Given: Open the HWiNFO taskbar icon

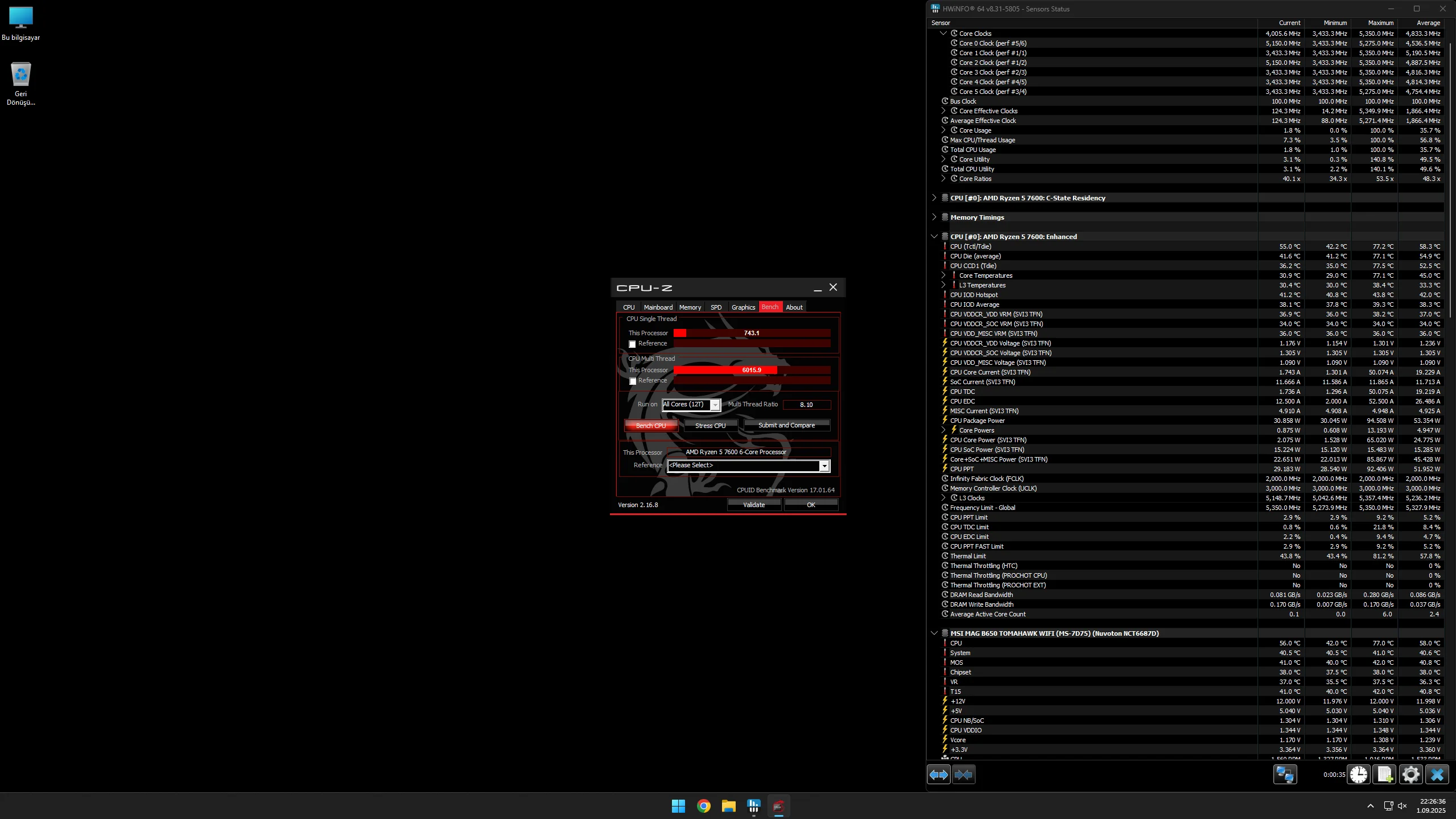Looking at the screenshot, I should click(753, 806).
